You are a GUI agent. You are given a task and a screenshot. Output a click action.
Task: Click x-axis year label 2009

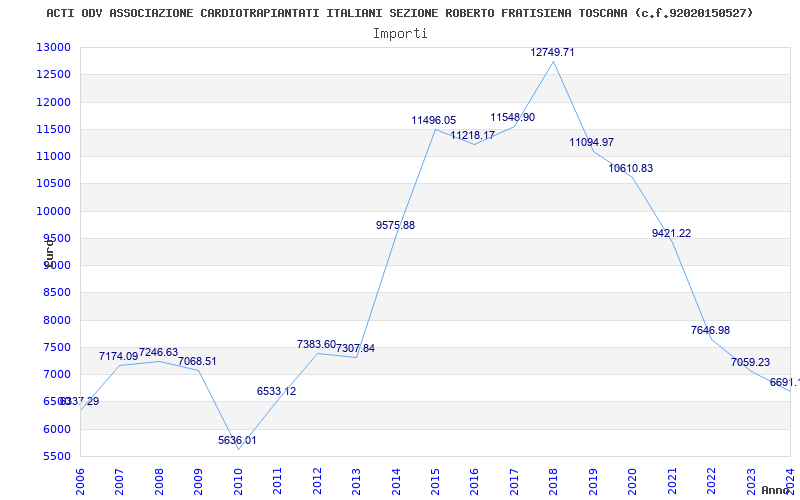click(198, 482)
